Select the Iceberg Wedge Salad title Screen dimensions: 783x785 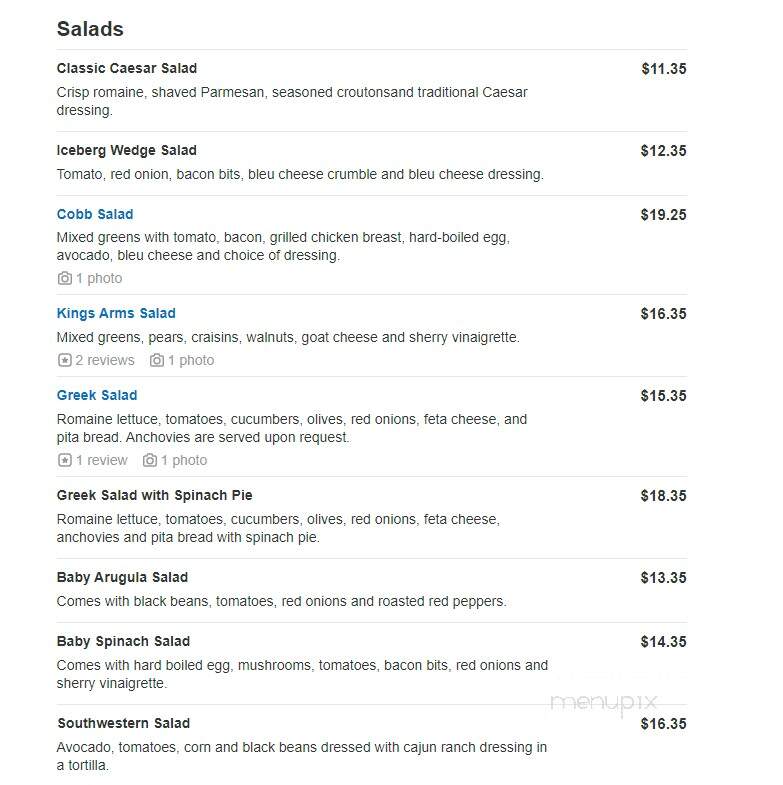(x=127, y=150)
